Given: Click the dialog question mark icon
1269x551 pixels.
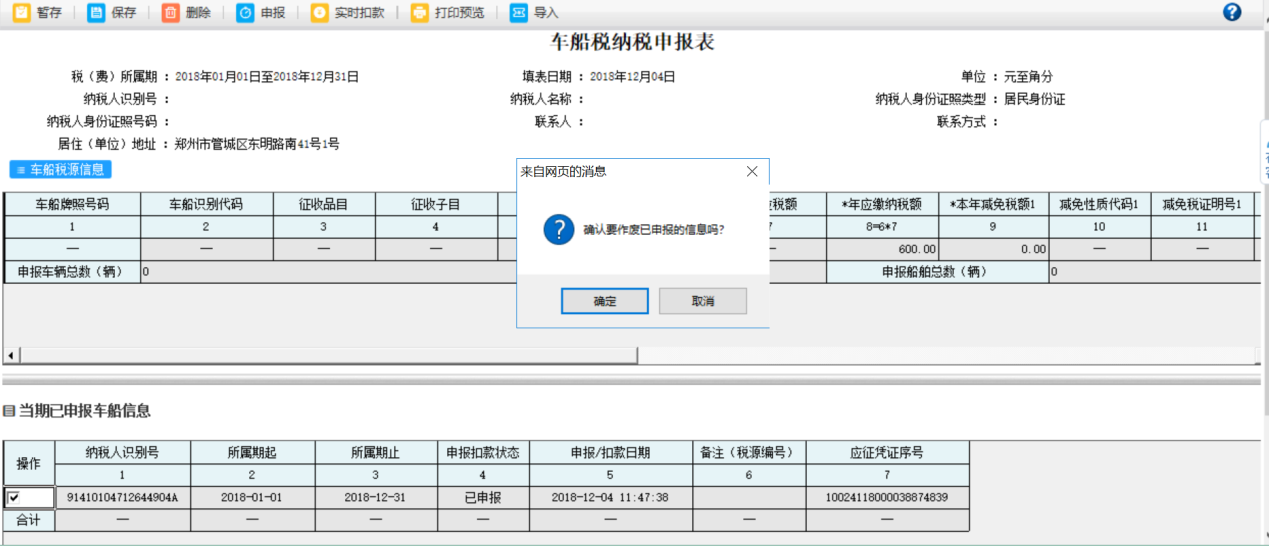Looking at the screenshot, I should (x=559, y=230).
